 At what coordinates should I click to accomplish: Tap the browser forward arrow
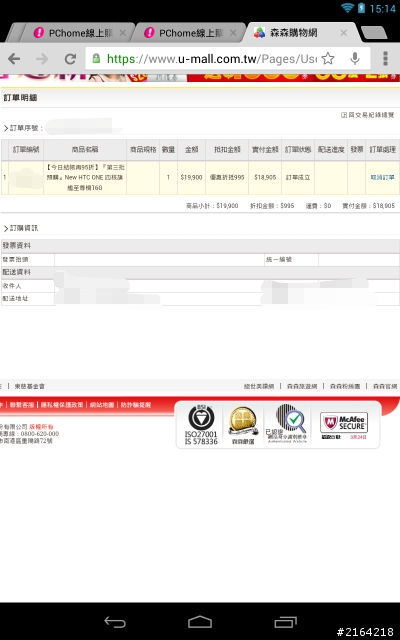(42, 59)
